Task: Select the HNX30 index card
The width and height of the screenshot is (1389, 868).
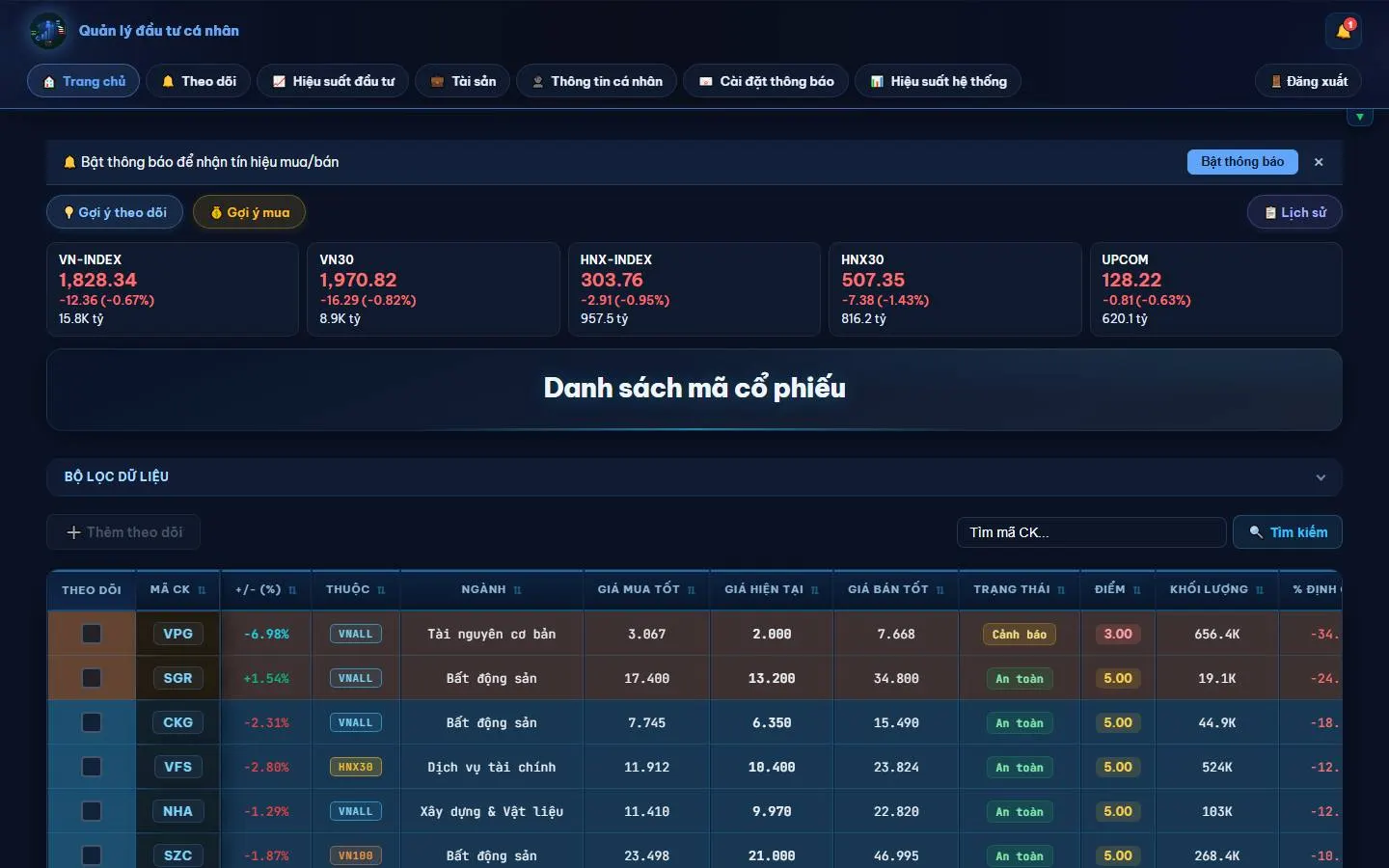Action: (x=955, y=289)
